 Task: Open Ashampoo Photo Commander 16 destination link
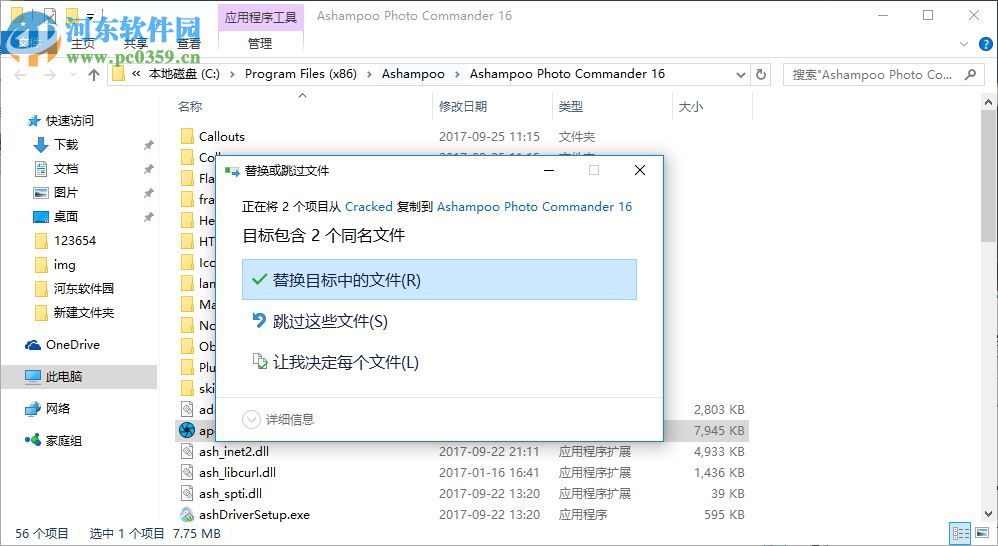(535, 206)
